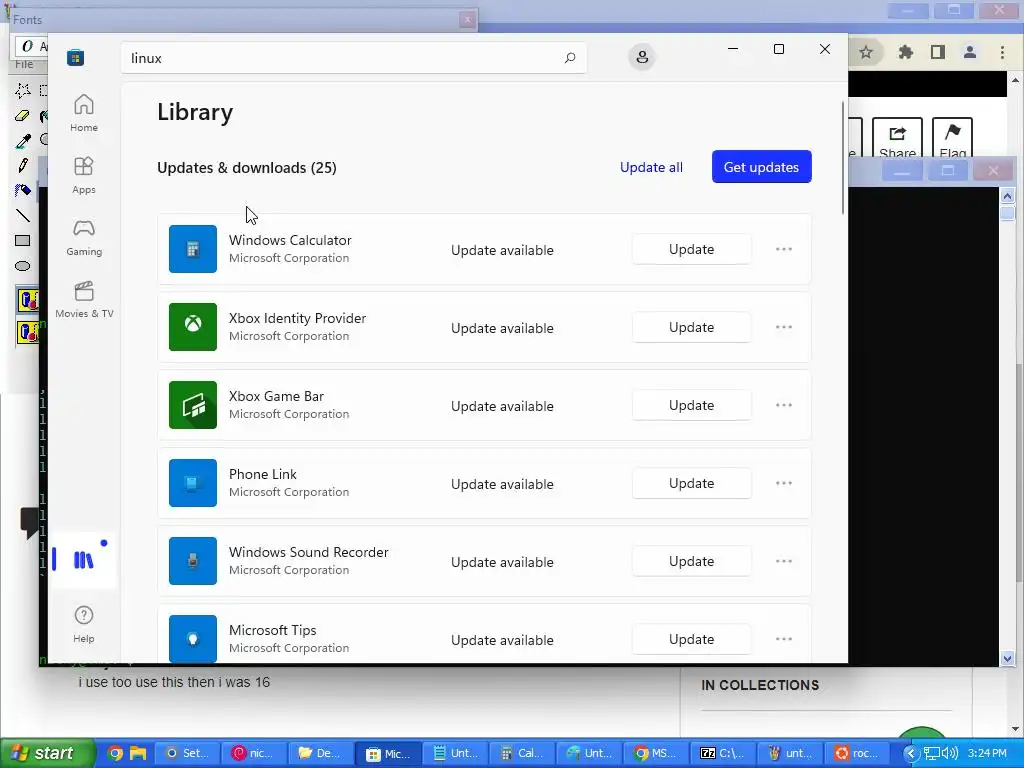This screenshot has width=1024, height=768.
Task: Open the Apps section in Store sidebar
Action: [x=84, y=175]
